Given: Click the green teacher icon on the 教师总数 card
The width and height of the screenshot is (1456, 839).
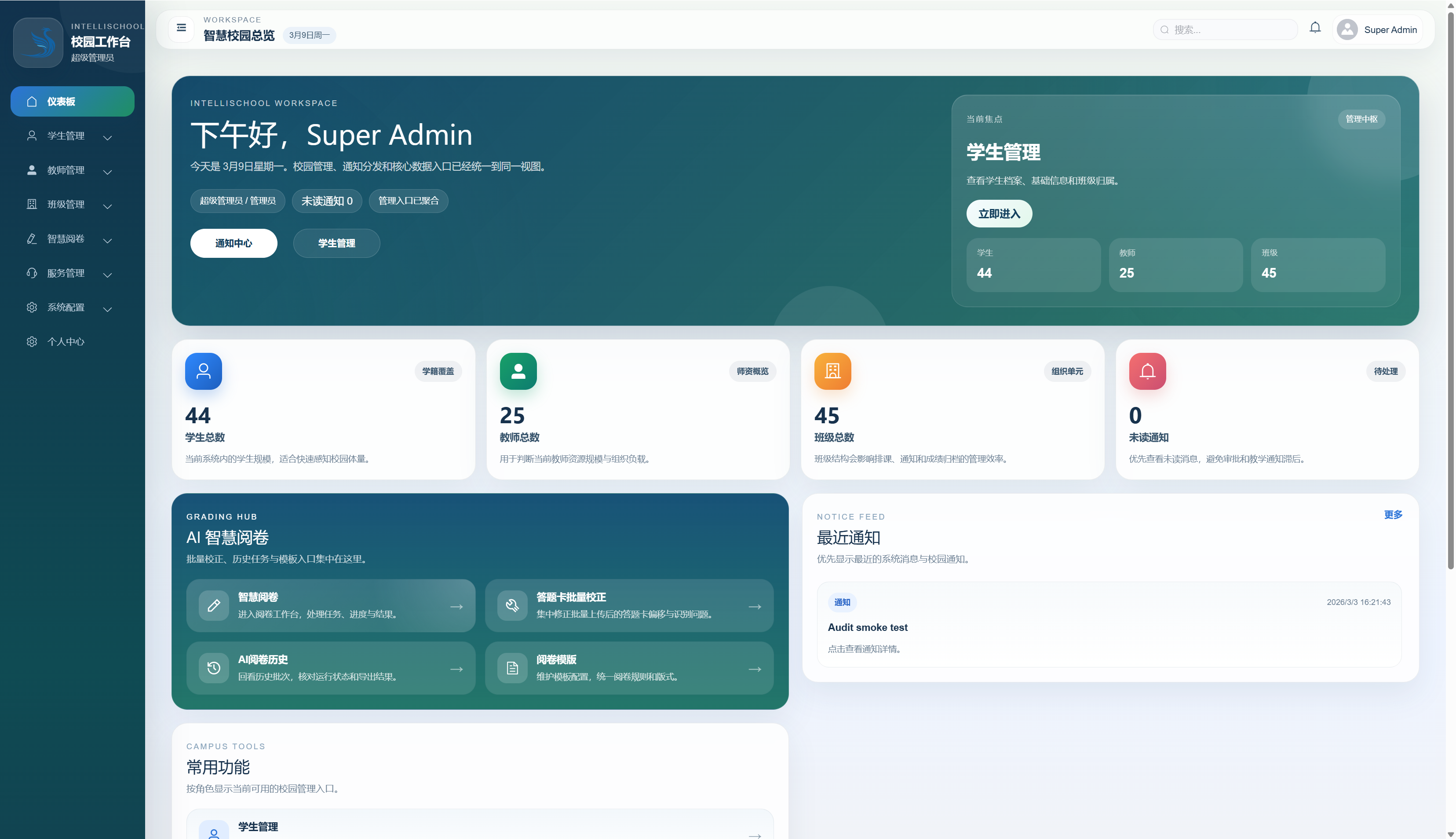Looking at the screenshot, I should 518,372.
